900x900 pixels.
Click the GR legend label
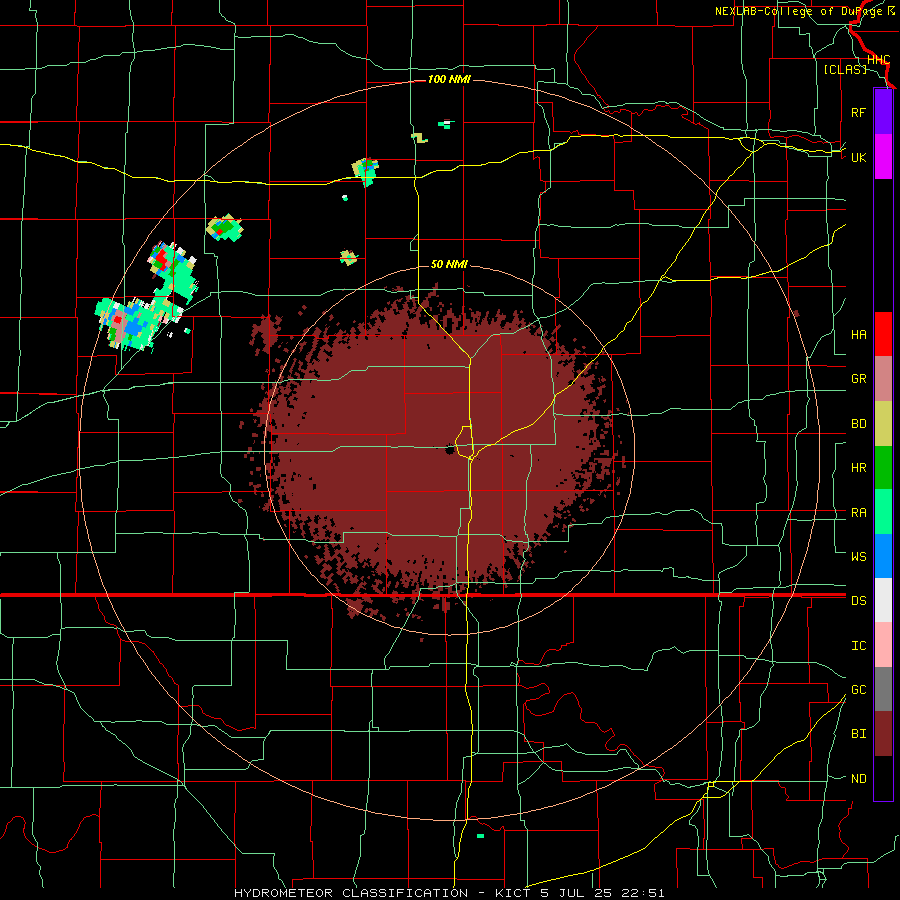(858, 379)
